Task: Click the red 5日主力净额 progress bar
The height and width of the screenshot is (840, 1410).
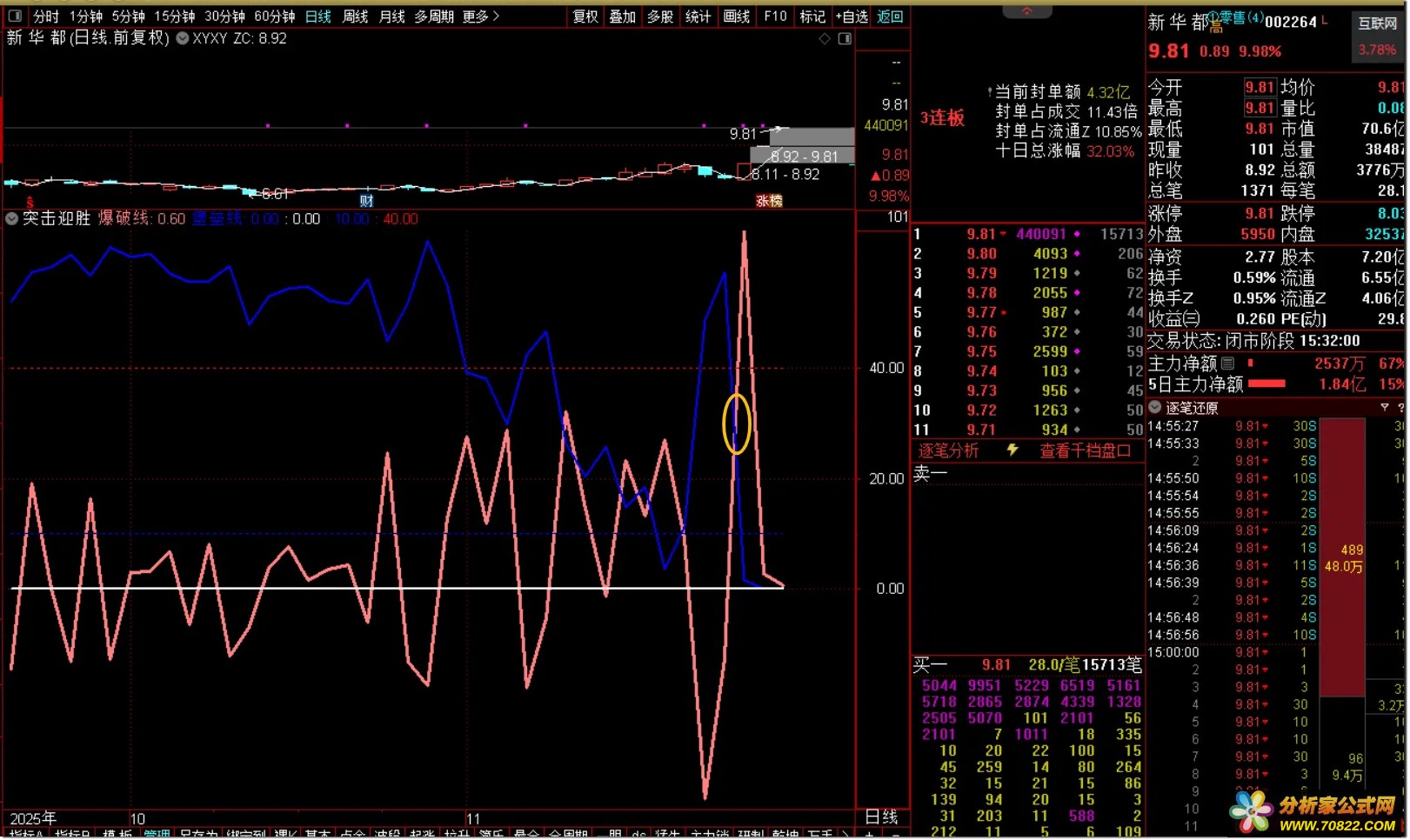Action: coord(1266,383)
